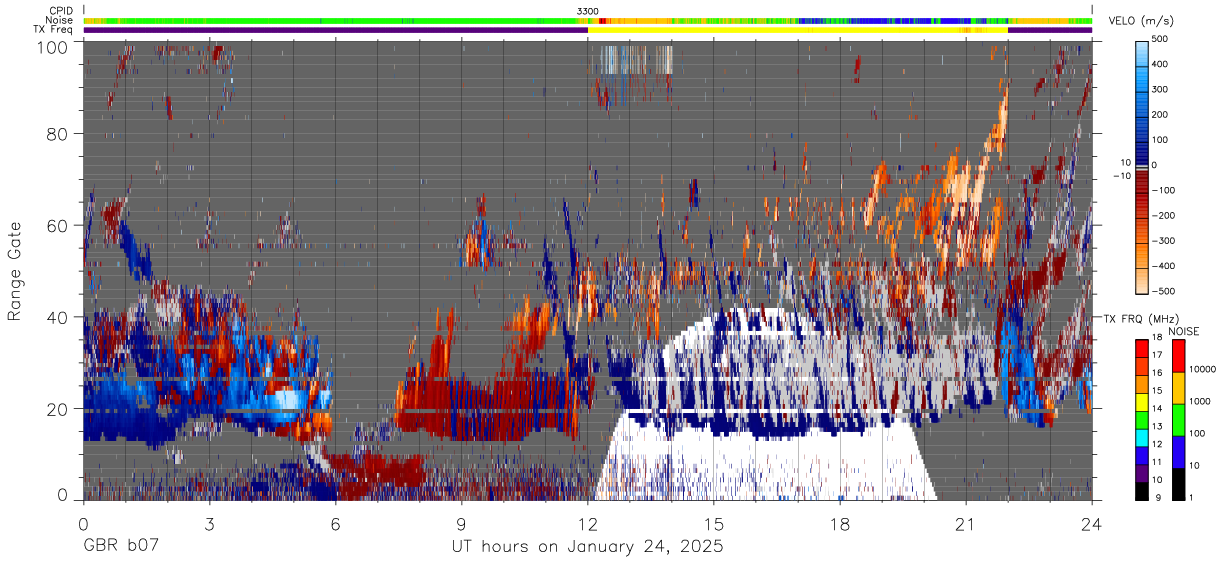Click "24" on the UT hours axis
This screenshot has width=1228, height=567.
click(x=1092, y=525)
